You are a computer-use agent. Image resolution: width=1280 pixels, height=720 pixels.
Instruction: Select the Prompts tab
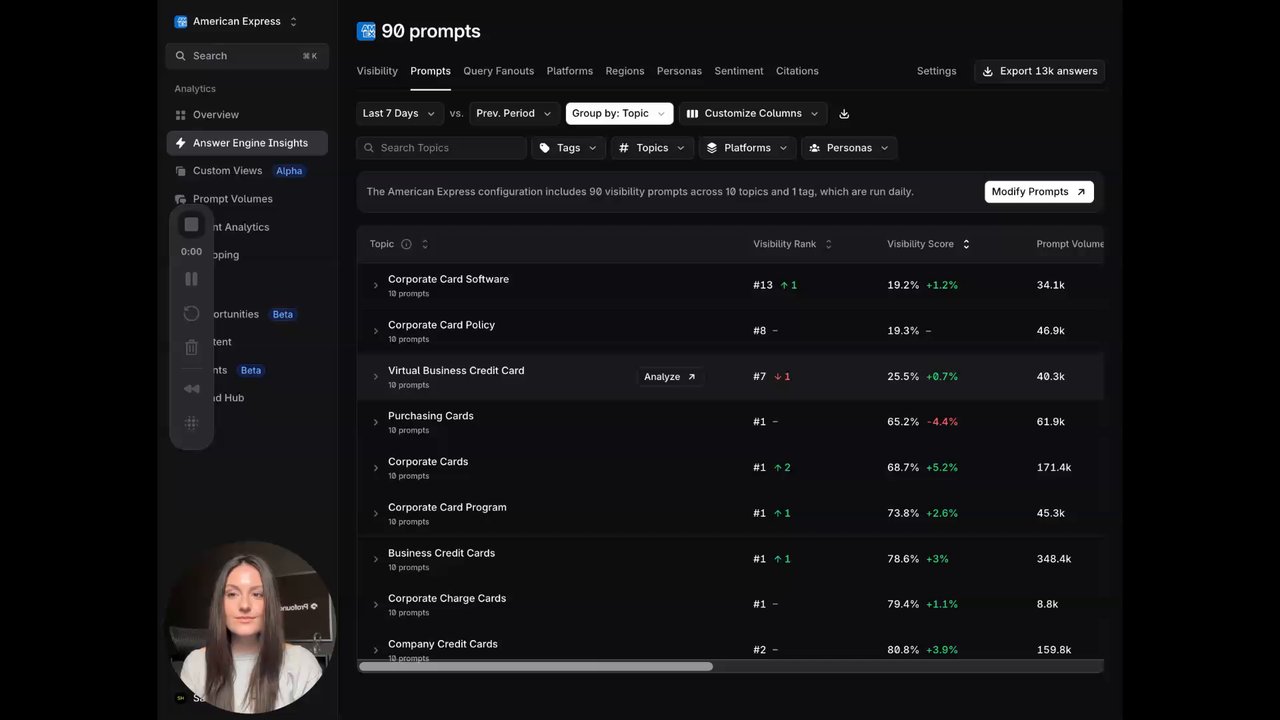430,71
